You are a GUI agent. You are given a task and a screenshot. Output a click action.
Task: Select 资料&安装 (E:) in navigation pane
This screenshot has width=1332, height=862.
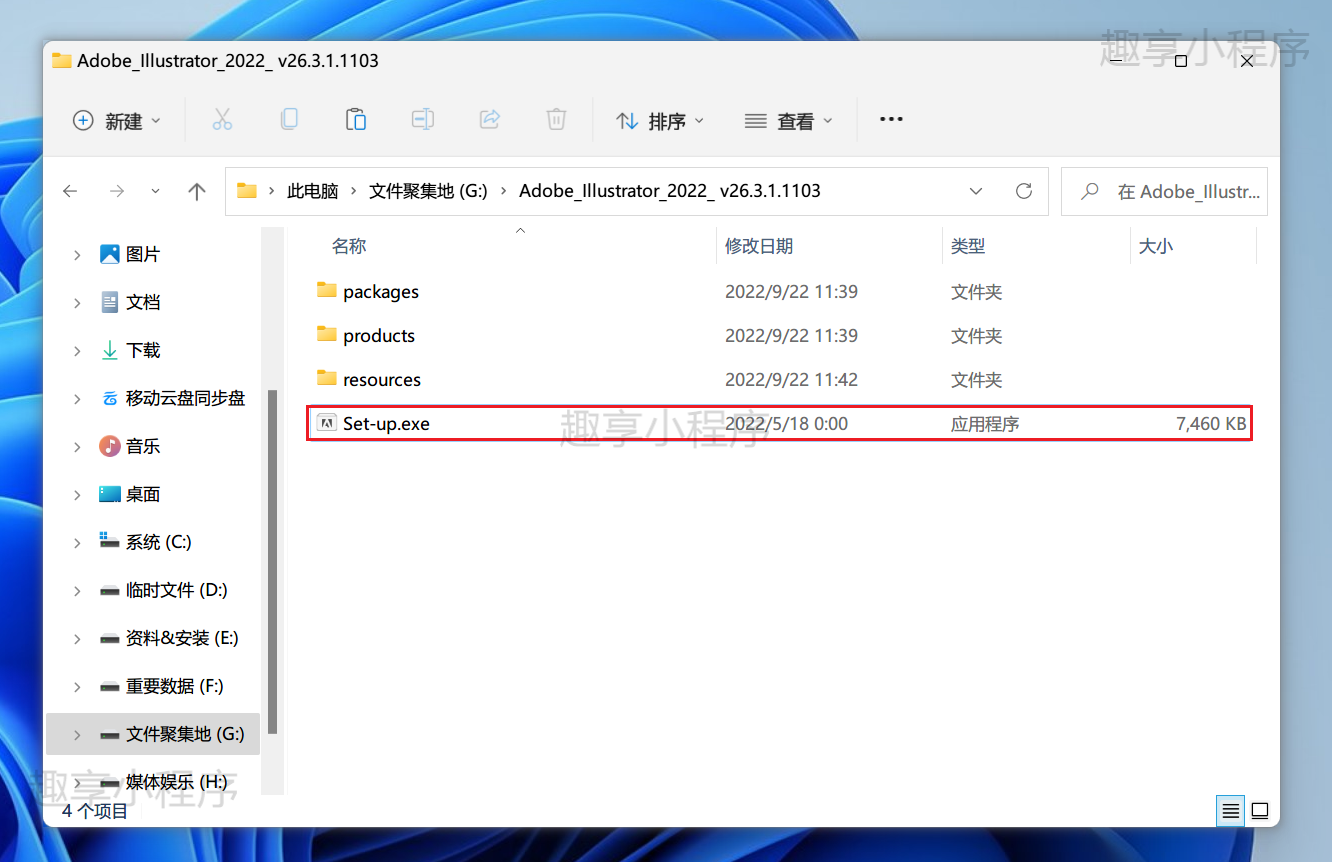click(182, 638)
